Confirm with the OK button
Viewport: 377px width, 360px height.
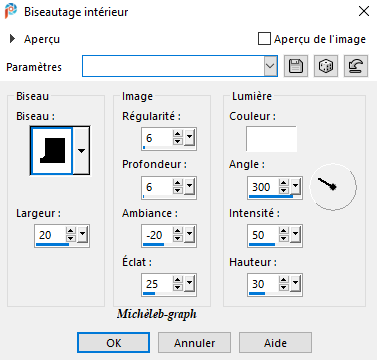tap(113, 342)
